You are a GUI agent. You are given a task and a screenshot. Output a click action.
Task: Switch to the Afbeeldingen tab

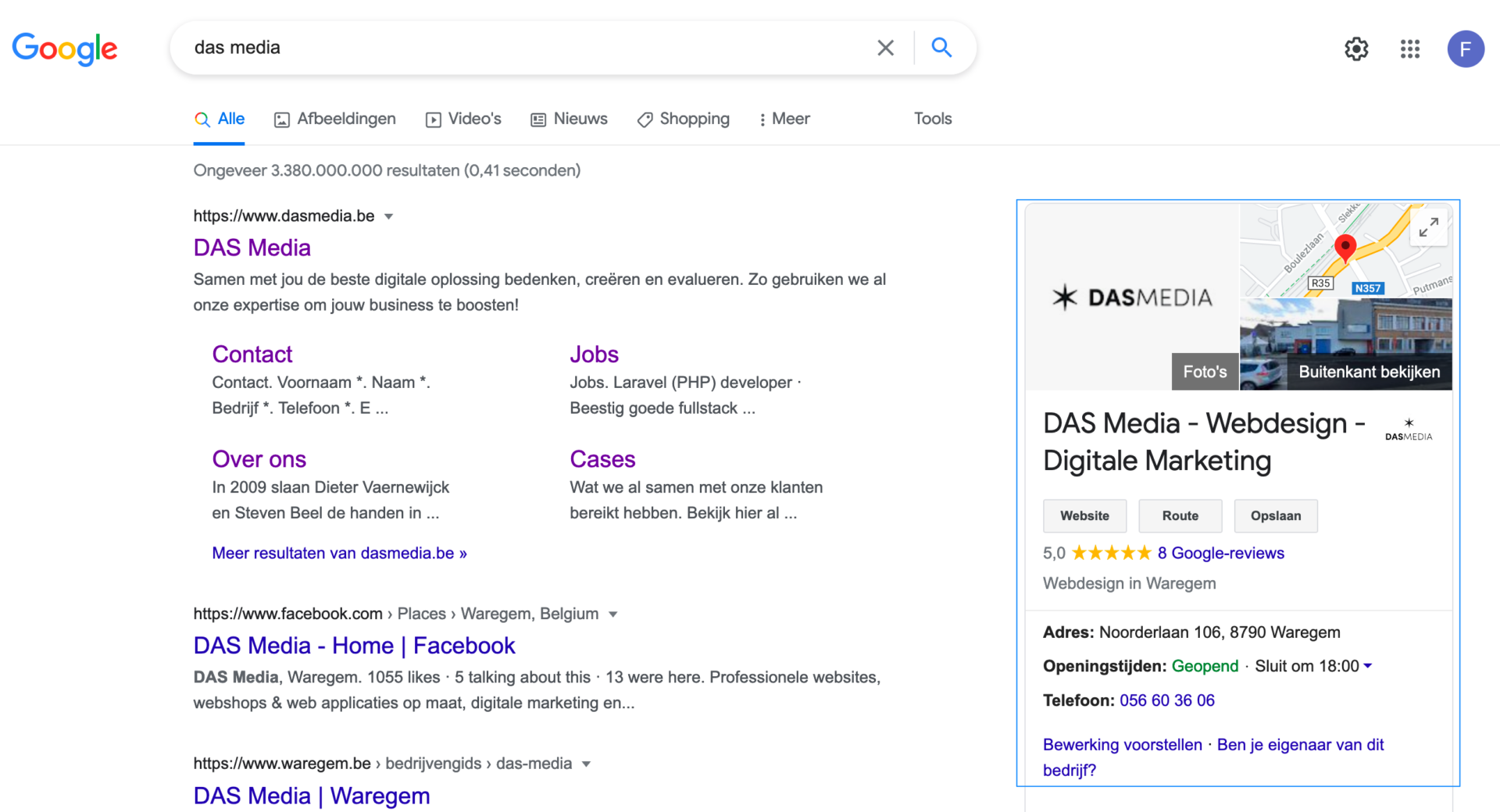335,119
